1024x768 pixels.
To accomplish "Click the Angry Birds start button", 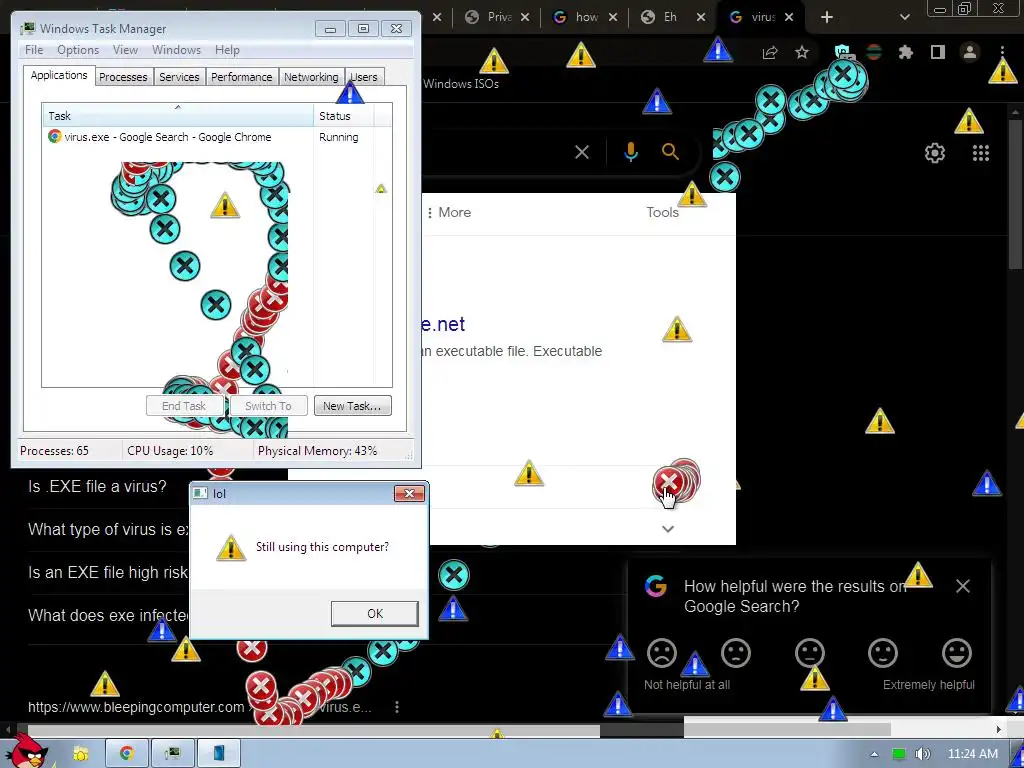I will tap(29, 751).
